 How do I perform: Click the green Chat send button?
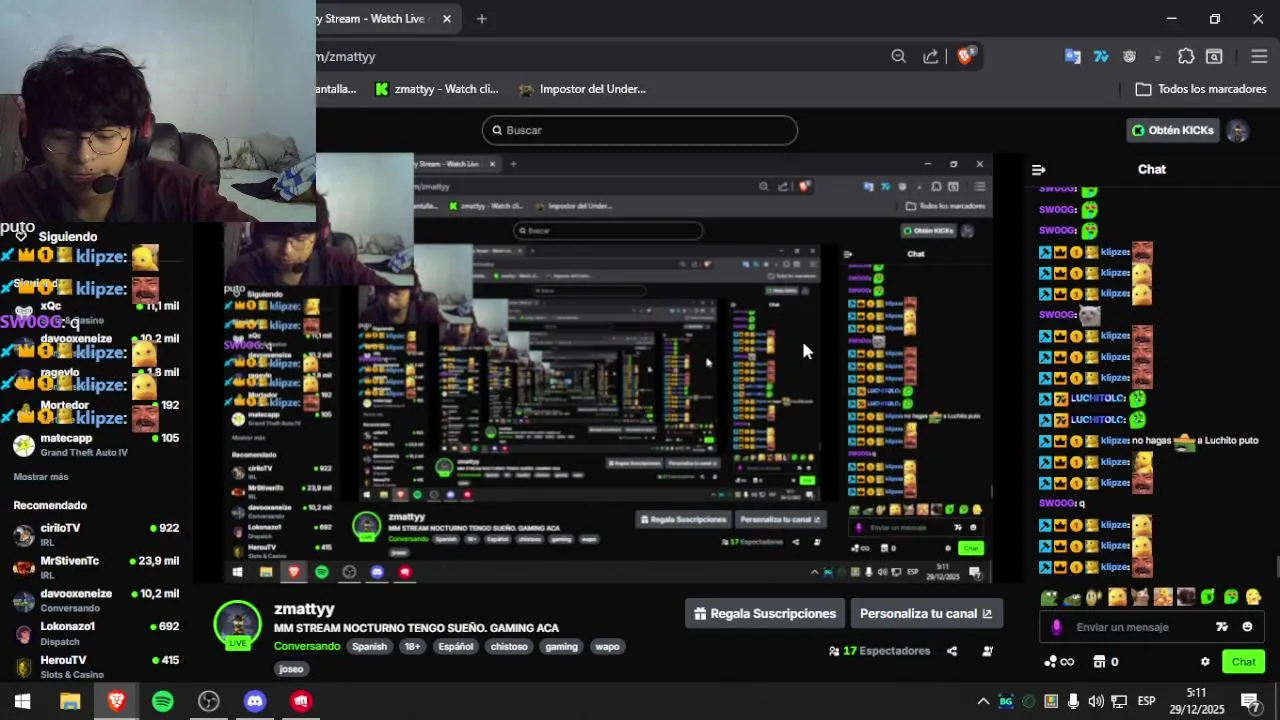coord(1243,662)
